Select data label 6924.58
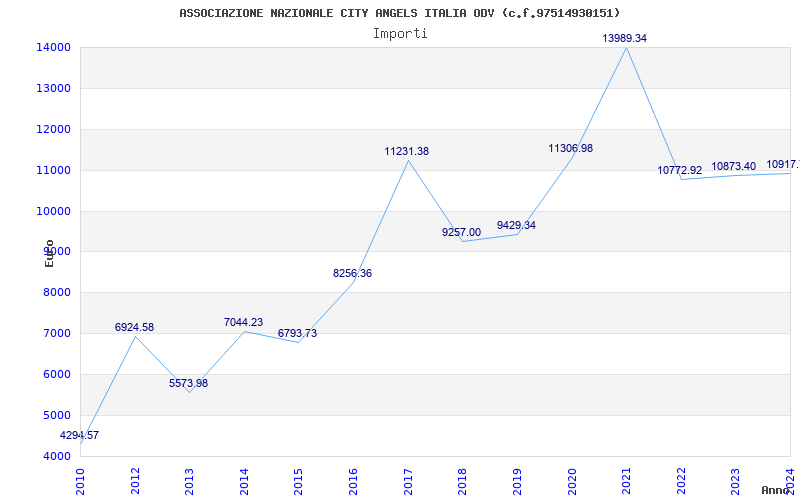The height and width of the screenshot is (500, 800). coord(134,327)
